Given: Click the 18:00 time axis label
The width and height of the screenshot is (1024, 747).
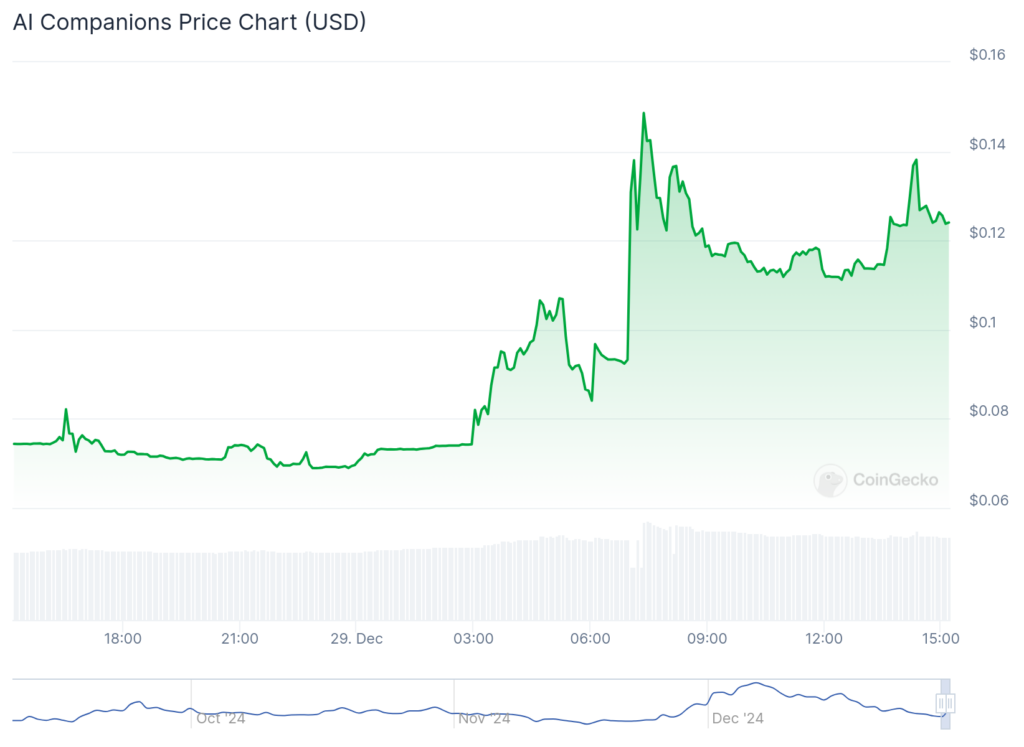Looking at the screenshot, I should click(x=123, y=638).
